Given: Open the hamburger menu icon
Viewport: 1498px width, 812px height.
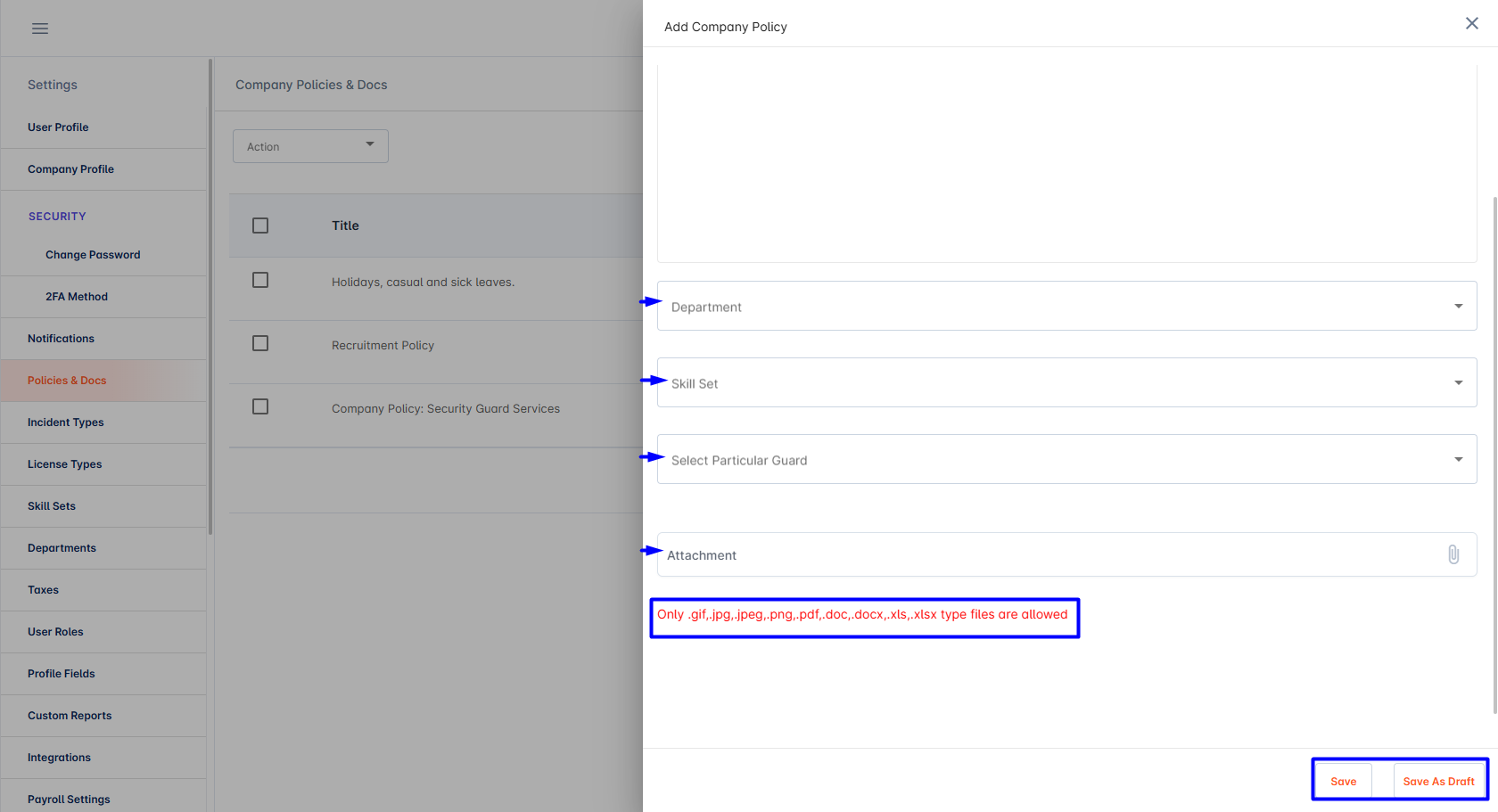Looking at the screenshot, I should [40, 29].
